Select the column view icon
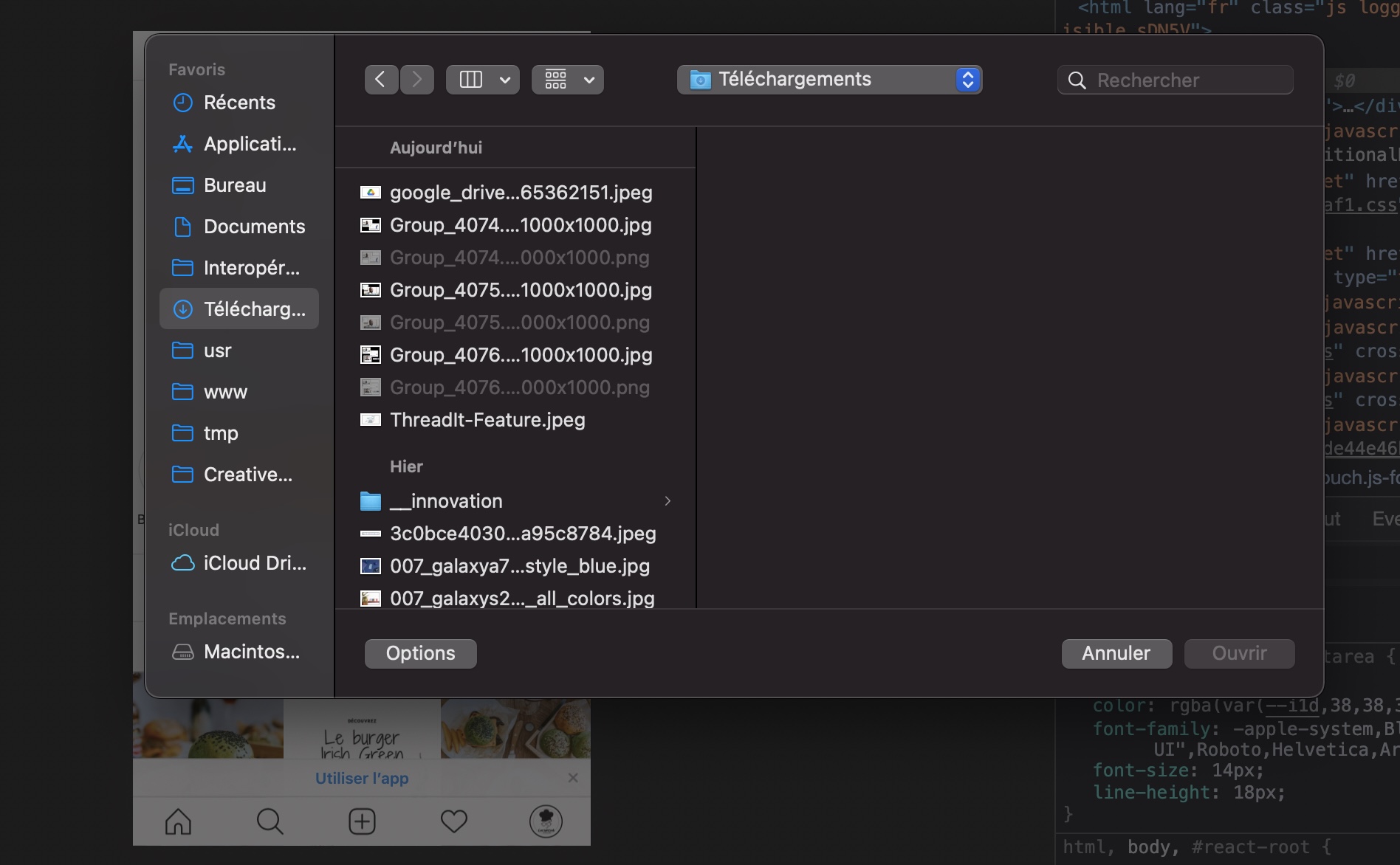 [471, 80]
